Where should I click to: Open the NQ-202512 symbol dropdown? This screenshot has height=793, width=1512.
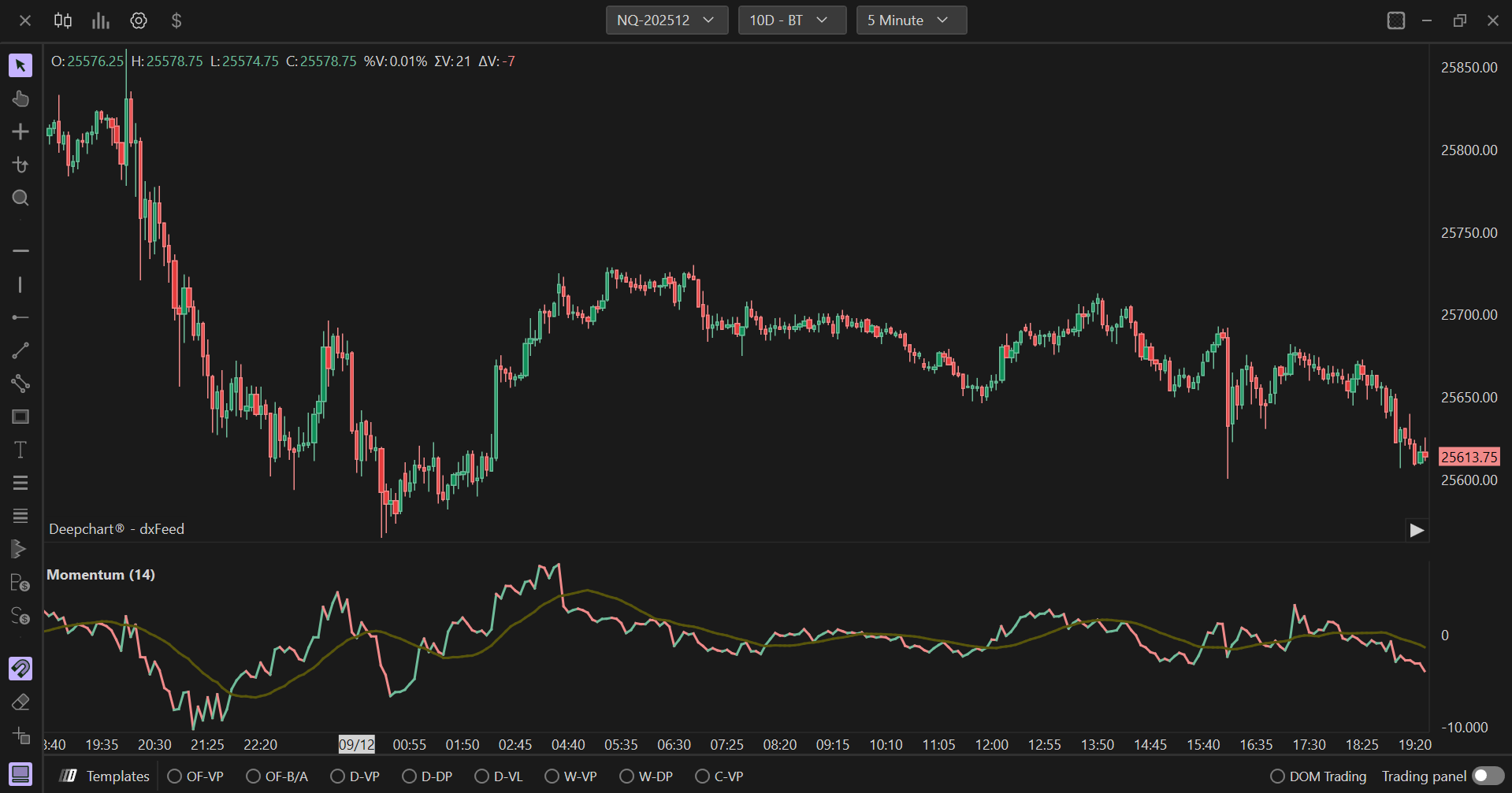666,20
